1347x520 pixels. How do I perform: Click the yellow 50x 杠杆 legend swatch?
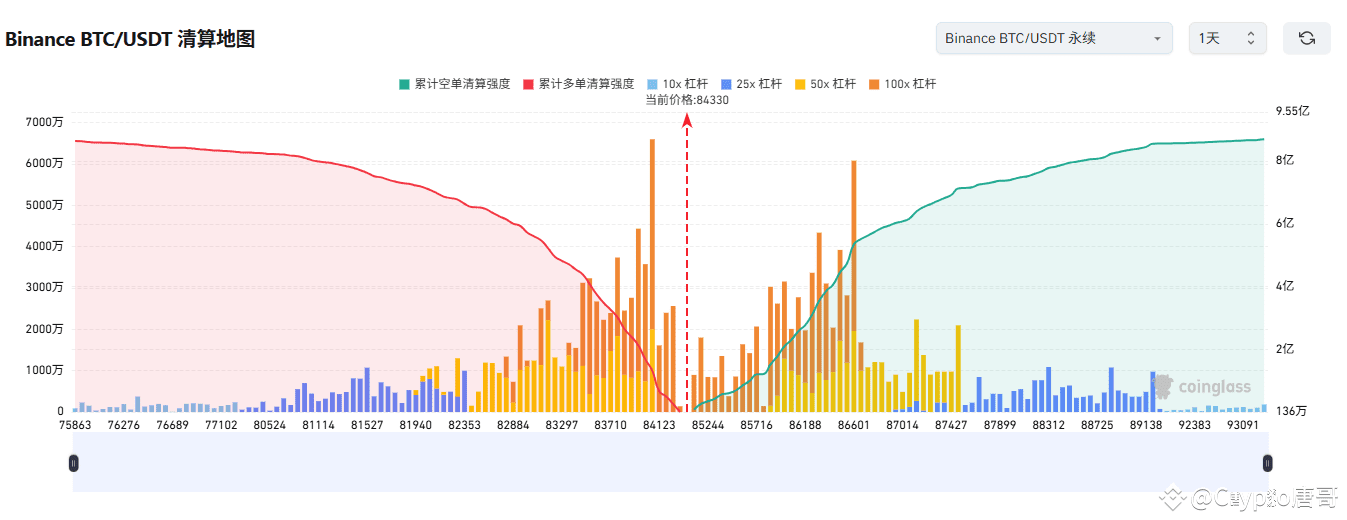(799, 84)
